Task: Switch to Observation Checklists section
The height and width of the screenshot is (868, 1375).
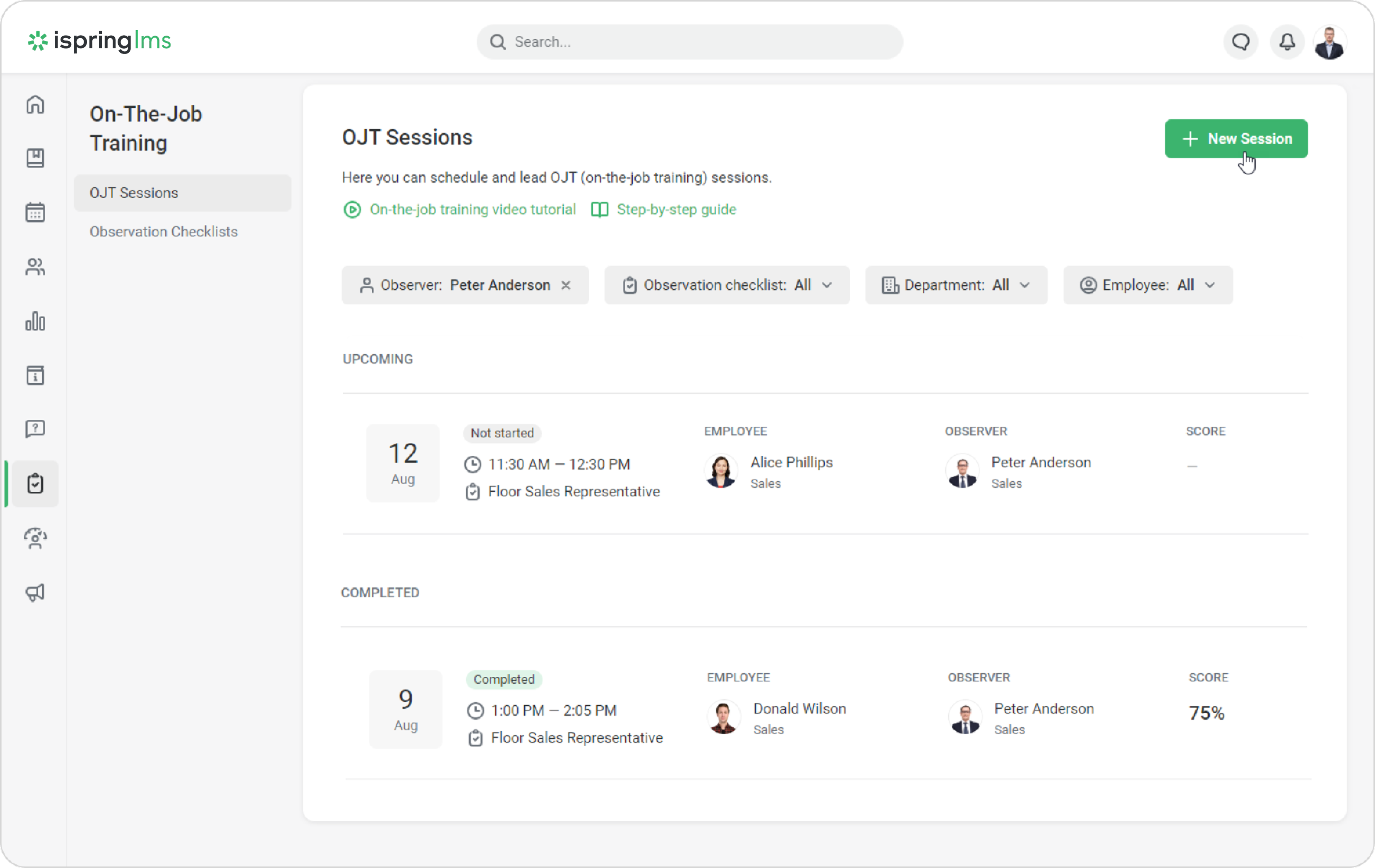Action: [x=163, y=232]
